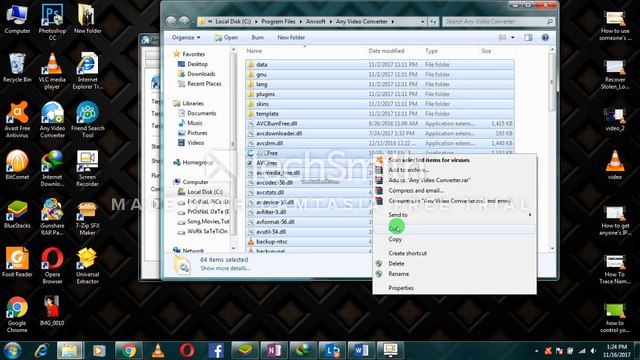Image resolution: width=640 pixels, height=360 pixels.
Task: Click the Open toolbar button
Action: click(226, 38)
